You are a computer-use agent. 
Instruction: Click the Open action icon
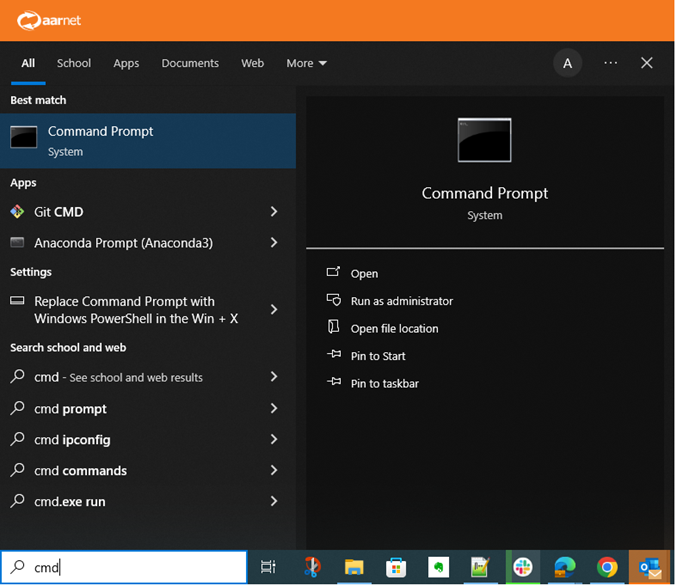pyautogui.click(x=333, y=272)
